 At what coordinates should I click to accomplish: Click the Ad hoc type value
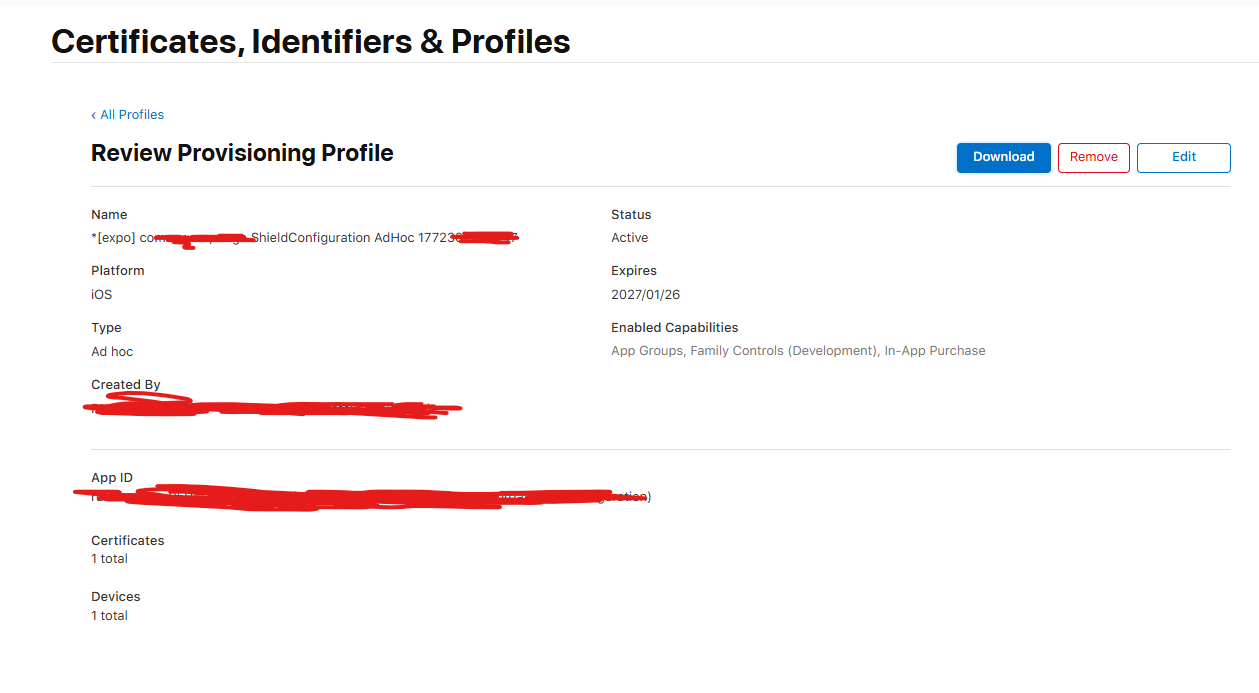pos(112,352)
